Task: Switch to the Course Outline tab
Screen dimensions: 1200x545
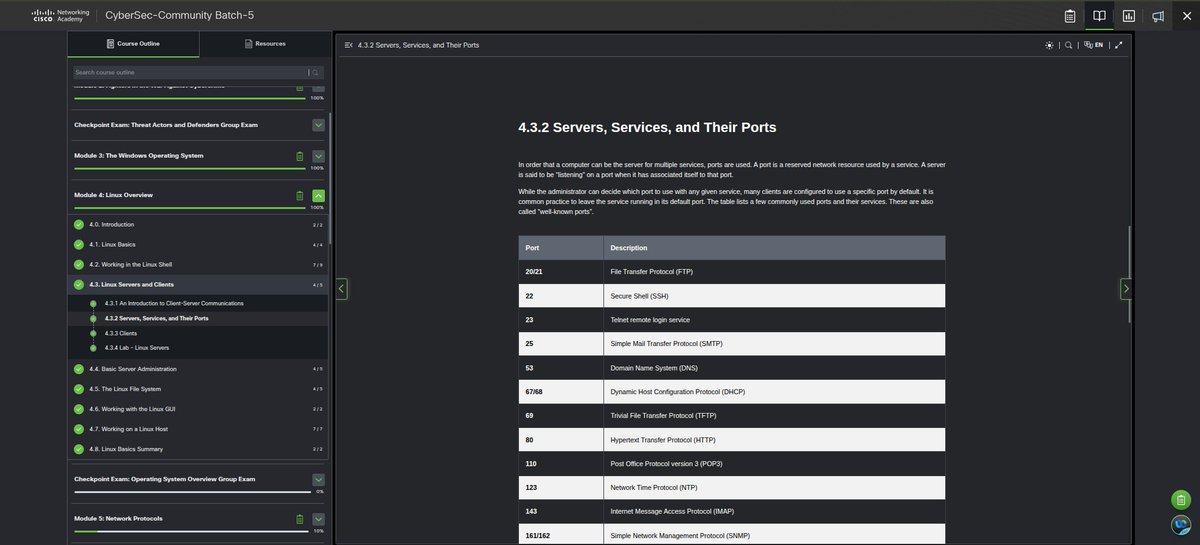Action: [133, 44]
